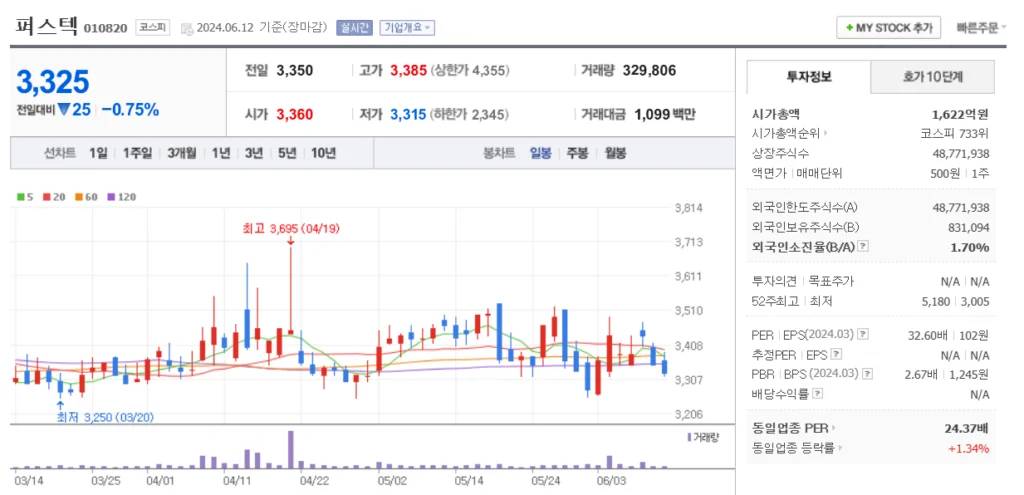Select the 일봉 daily candle chart
This screenshot has width=1024, height=495.
pos(540,153)
